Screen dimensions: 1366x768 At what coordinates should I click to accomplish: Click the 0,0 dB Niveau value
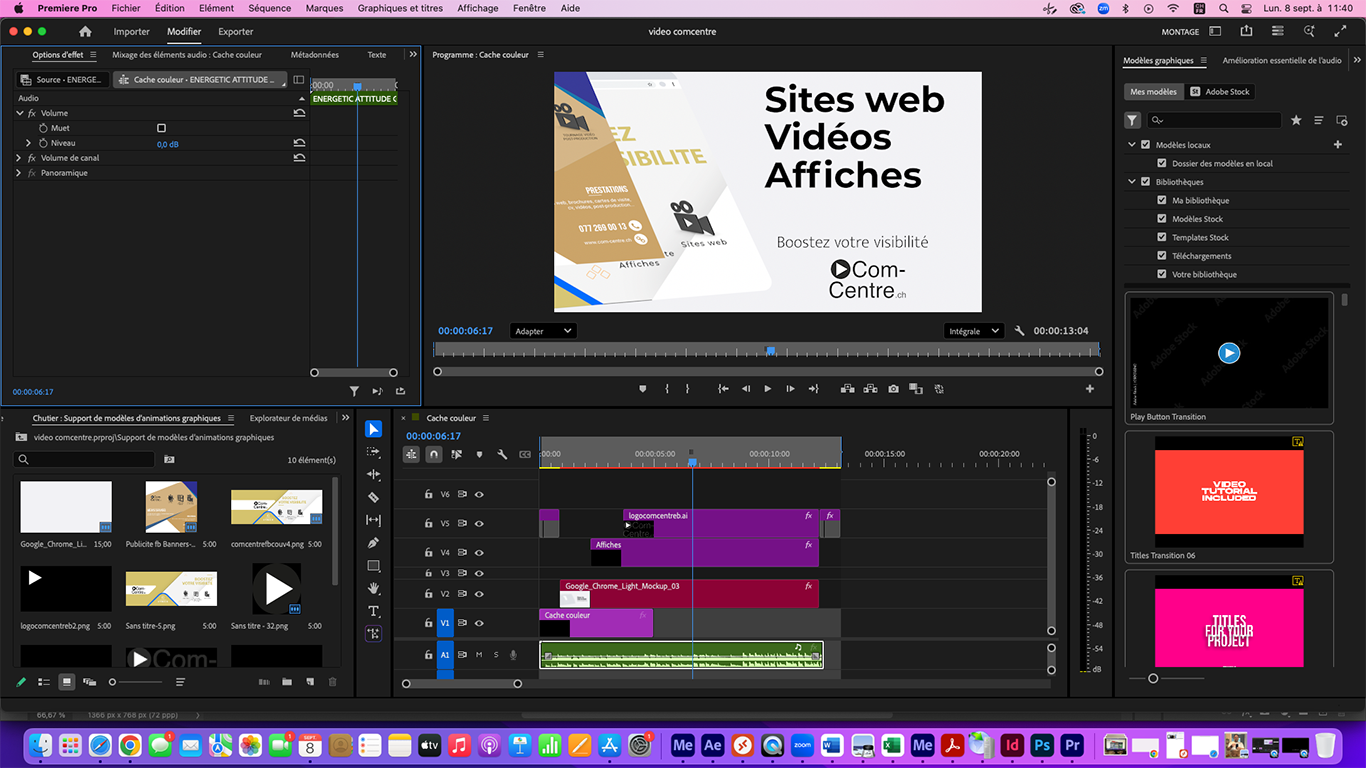coord(168,144)
